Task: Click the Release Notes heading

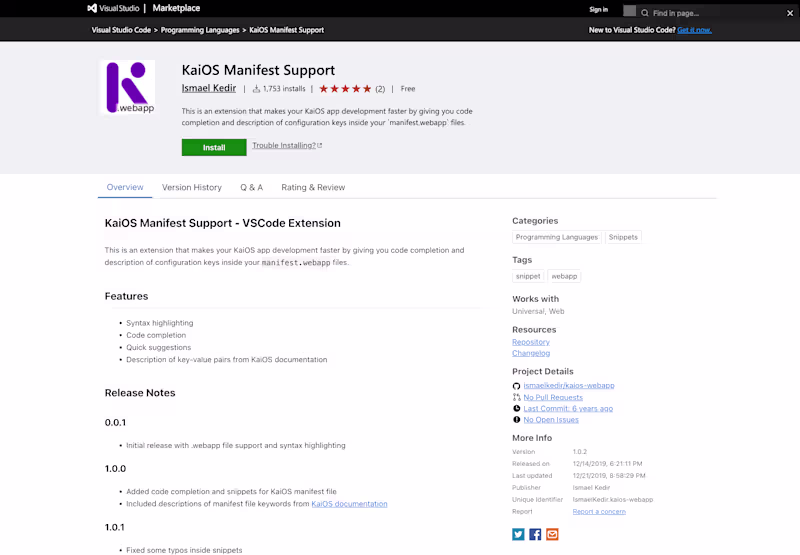Action: [x=140, y=393]
